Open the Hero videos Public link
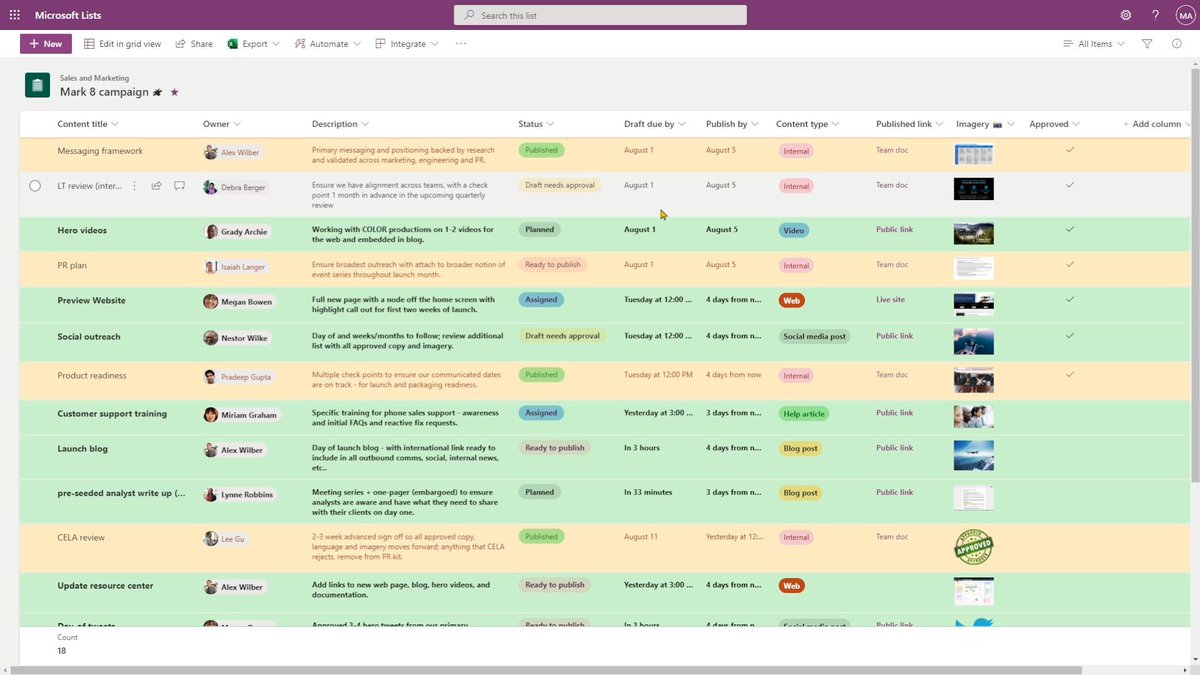The image size is (1200, 675). tap(894, 229)
